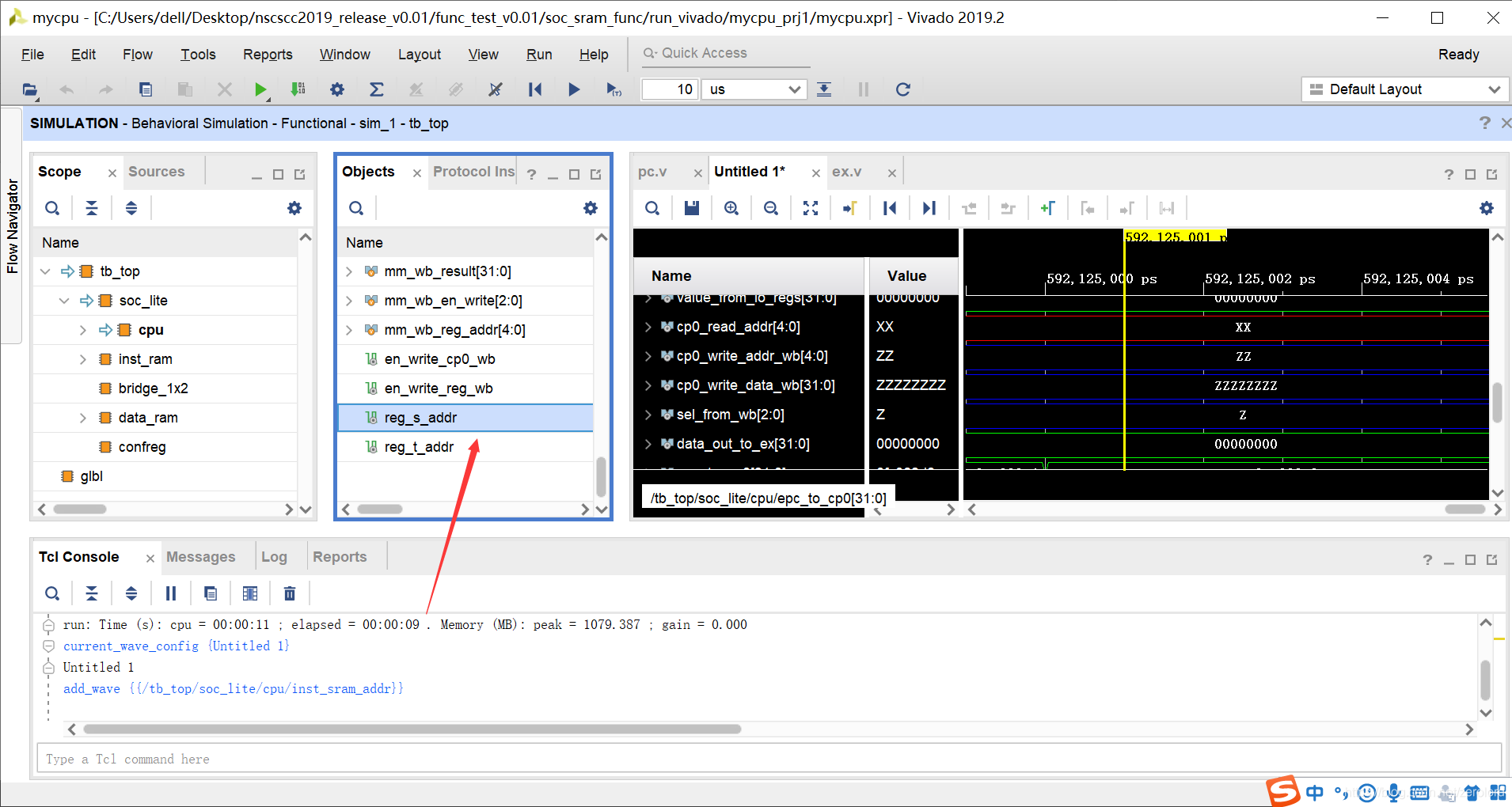Open the Default Layout dropdown
1512x807 pixels.
tap(1404, 89)
